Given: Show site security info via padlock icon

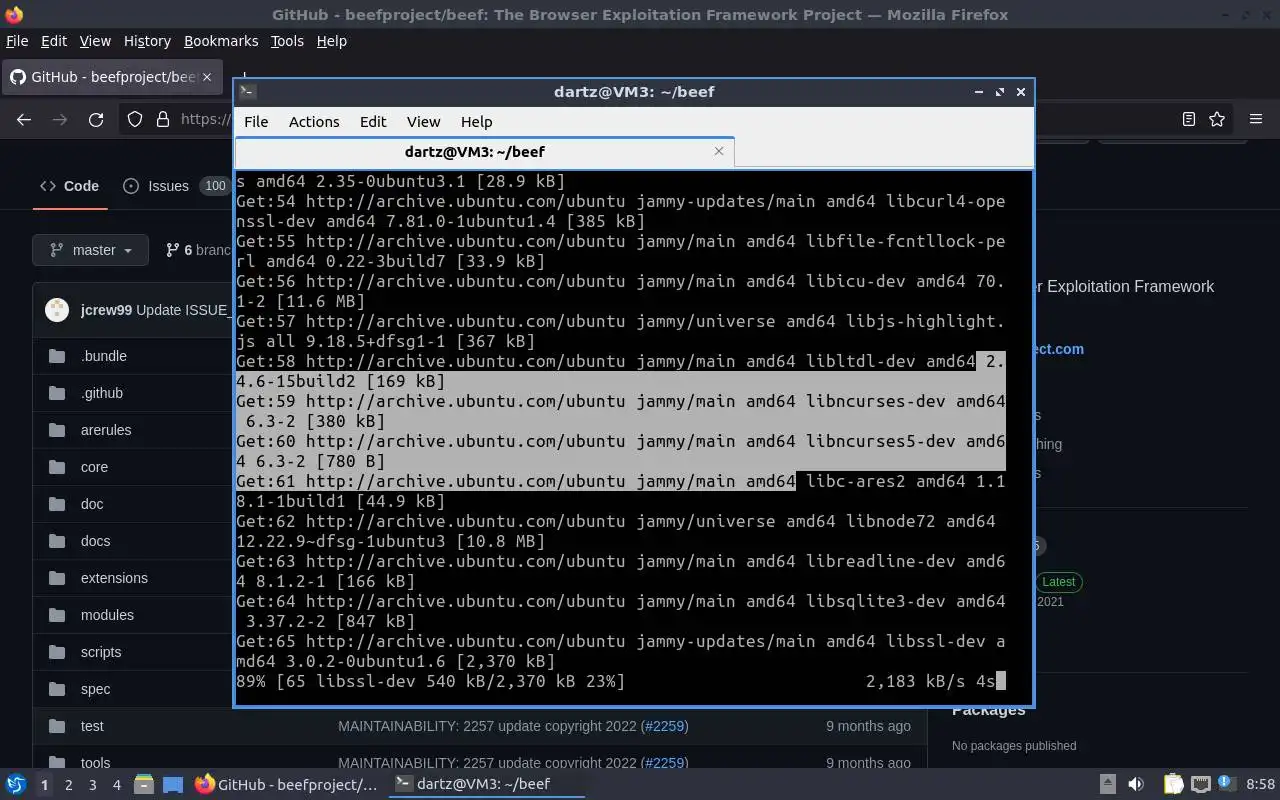Looking at the screenshot, I should pos(163,119).
